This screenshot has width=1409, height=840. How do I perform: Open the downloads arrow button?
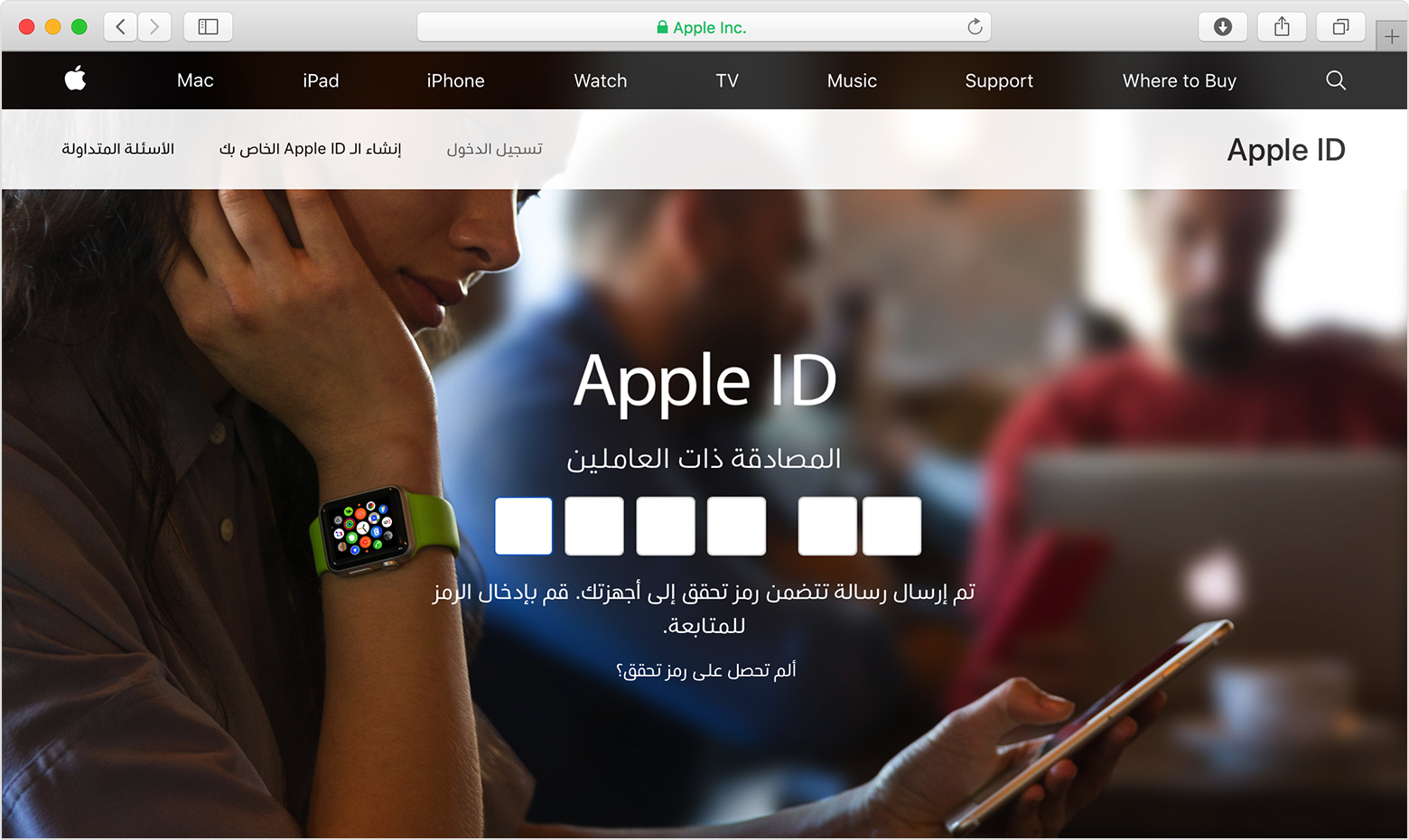(1223, 26)
